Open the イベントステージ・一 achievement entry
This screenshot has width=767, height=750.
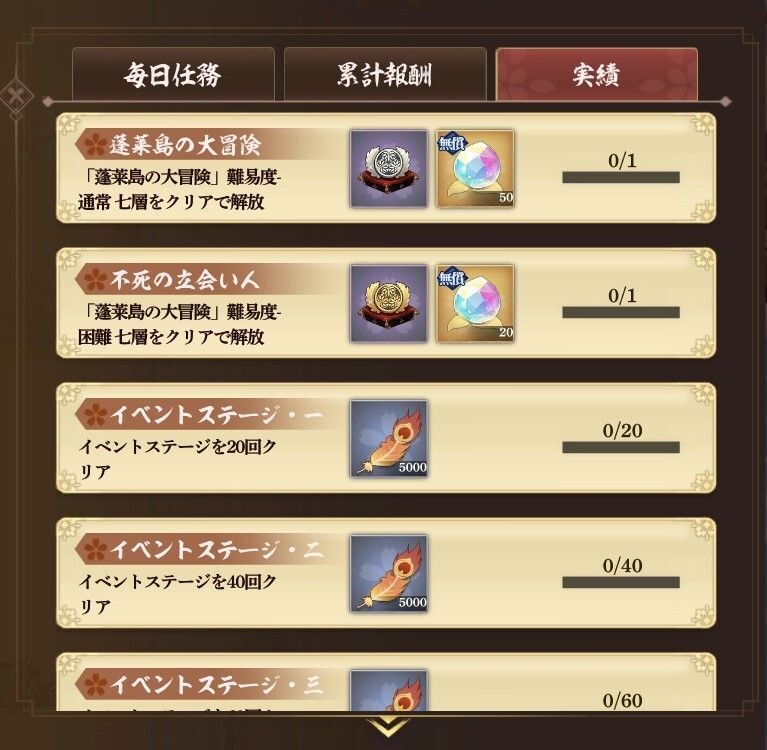pos(386,438)
